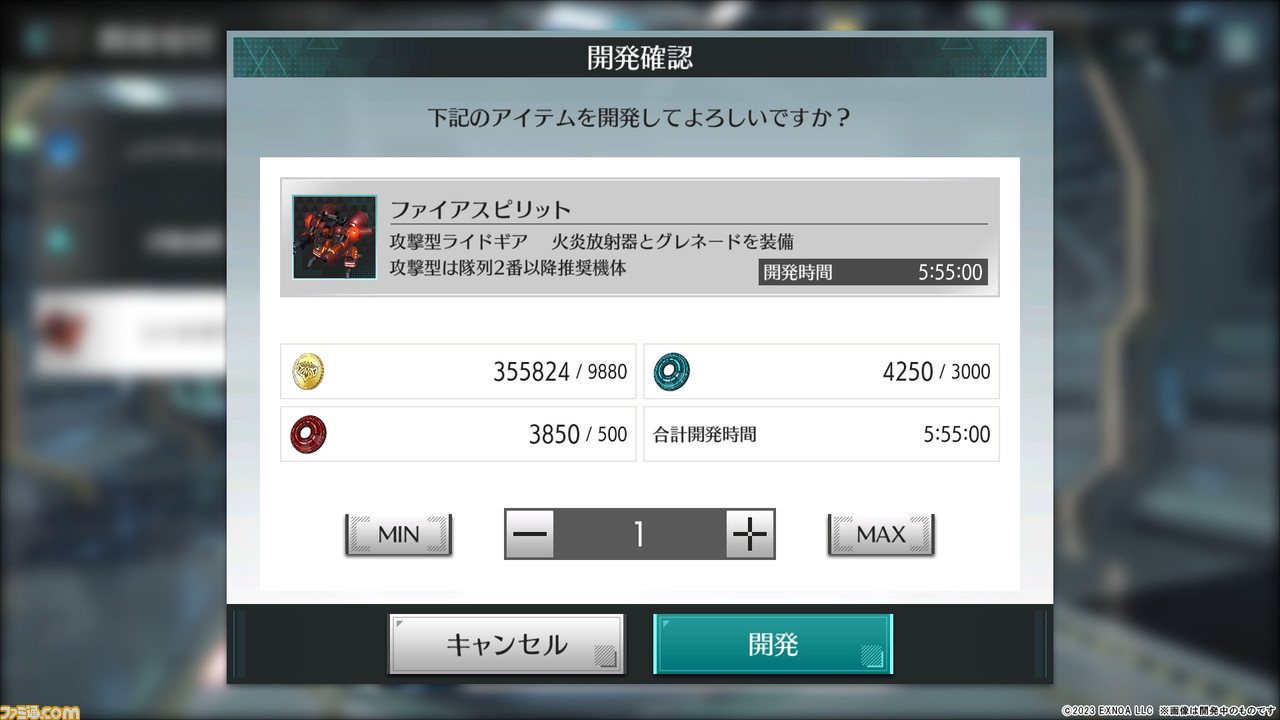This screenshot has width=1280, height=720.
Task: Click the キャンセル cancel button
Action: [506, 643]
